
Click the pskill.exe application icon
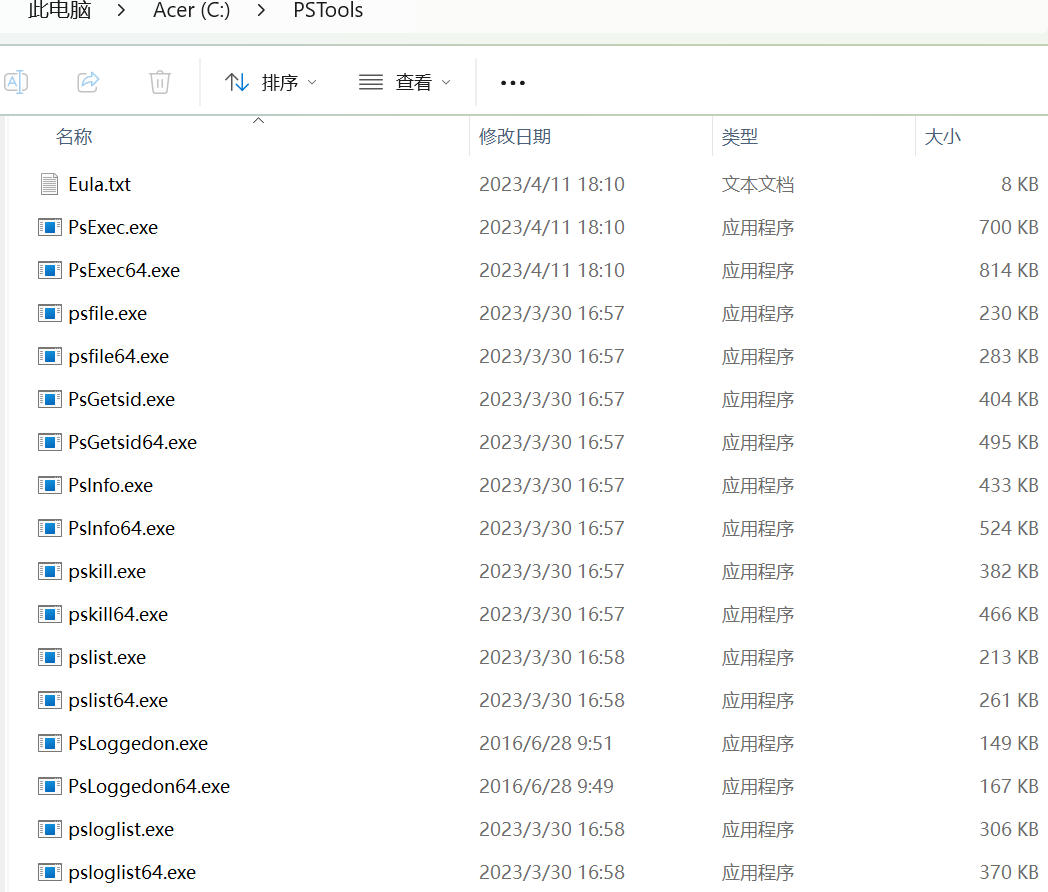[49, 571]
